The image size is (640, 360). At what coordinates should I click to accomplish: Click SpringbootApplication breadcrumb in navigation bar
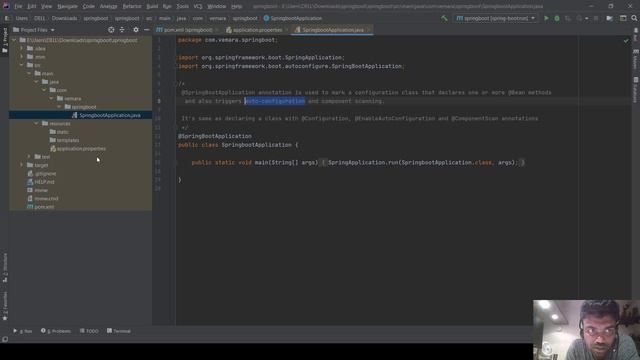[293, 18]
